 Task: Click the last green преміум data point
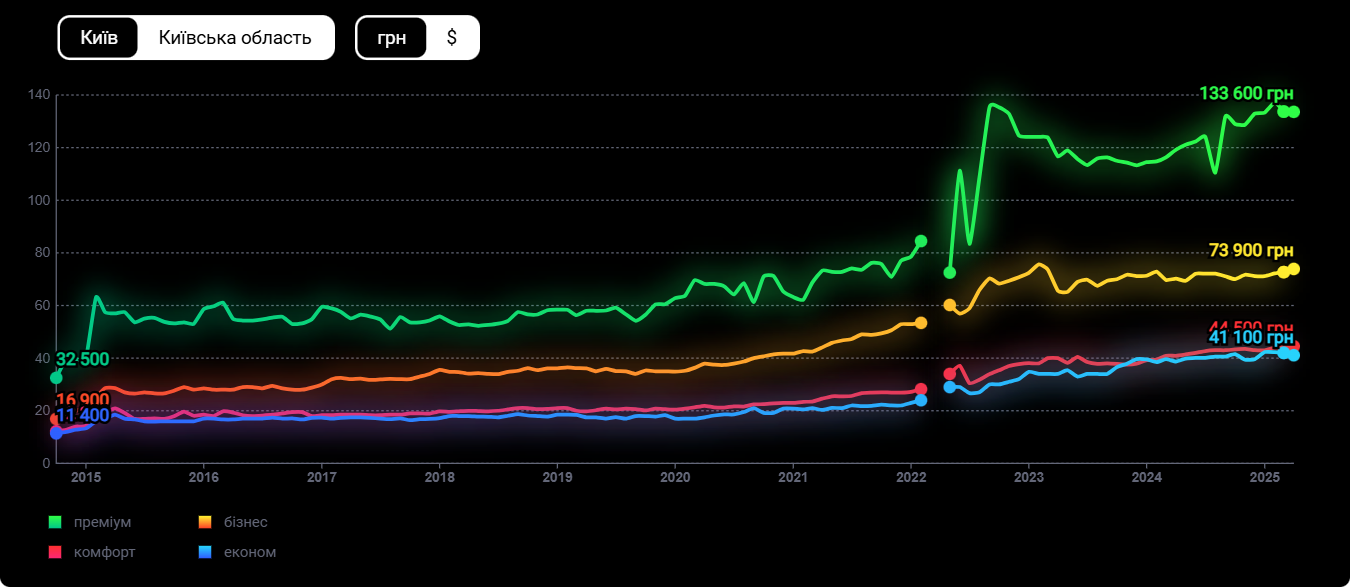pos(1293,112)
